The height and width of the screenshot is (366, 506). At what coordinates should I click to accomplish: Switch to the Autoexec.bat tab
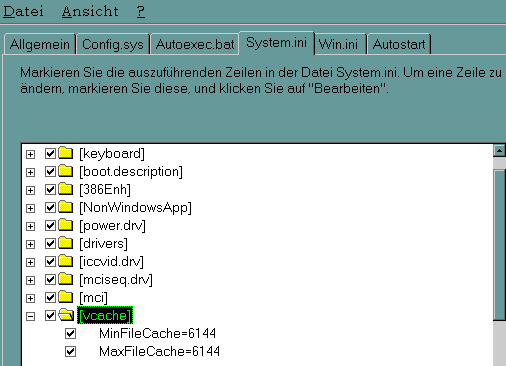click(195, 44)
